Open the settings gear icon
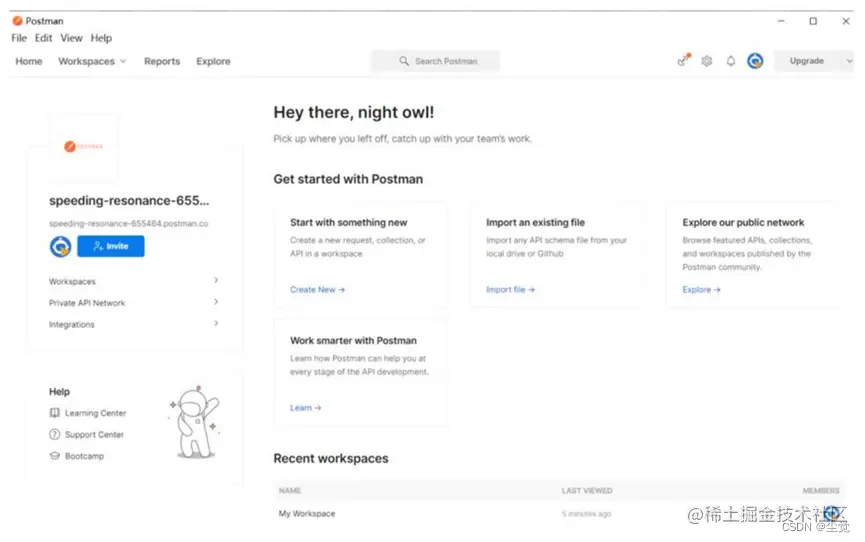The image size is (865, 542). pyautogui.click(x=707, y=61)
